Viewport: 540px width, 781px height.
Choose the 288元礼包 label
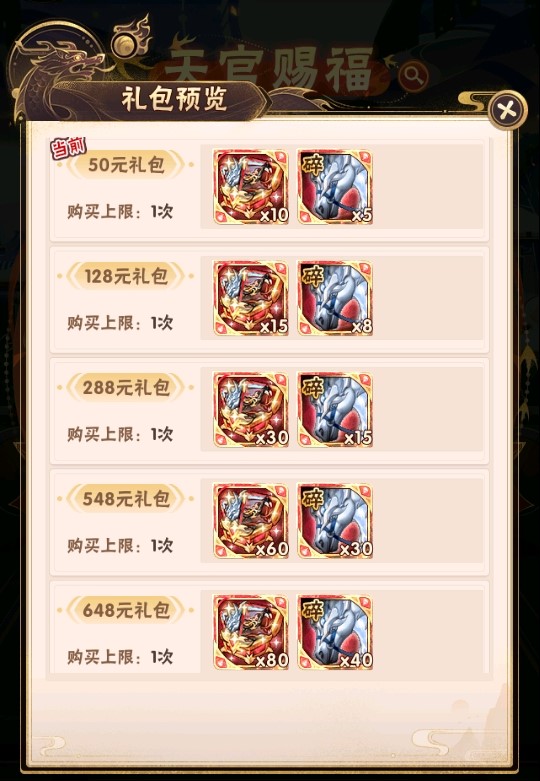point(126,388)
